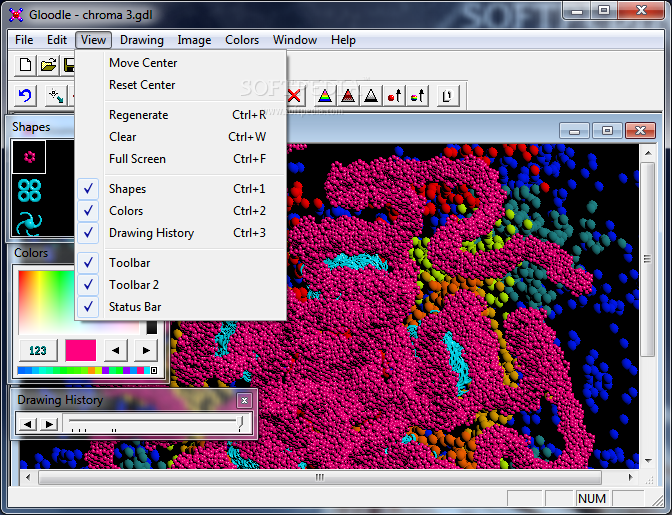Toggle Colors panel visibility in View menu
Viewport: 672px width, 515px height.
pyautogui.click(x=180, y=211)
